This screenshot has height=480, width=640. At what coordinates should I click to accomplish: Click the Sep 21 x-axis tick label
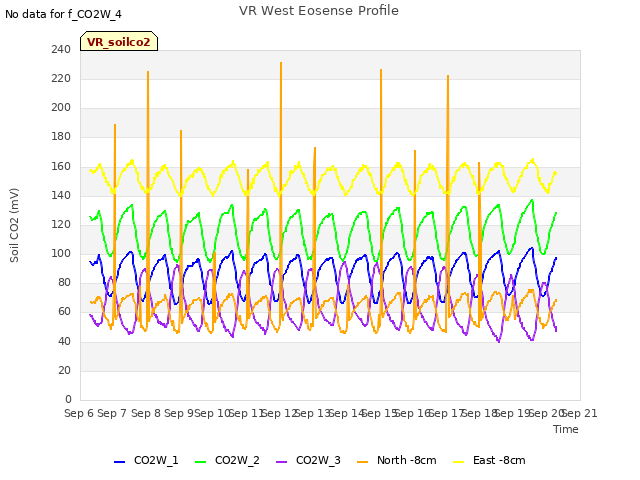click(x=581, y=413)
